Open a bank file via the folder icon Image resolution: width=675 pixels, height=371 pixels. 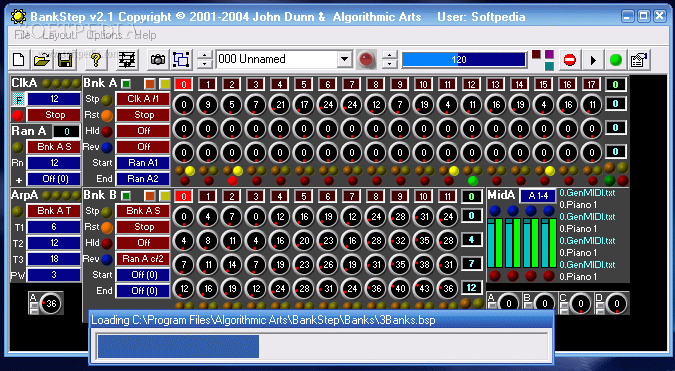click(42, 60)
